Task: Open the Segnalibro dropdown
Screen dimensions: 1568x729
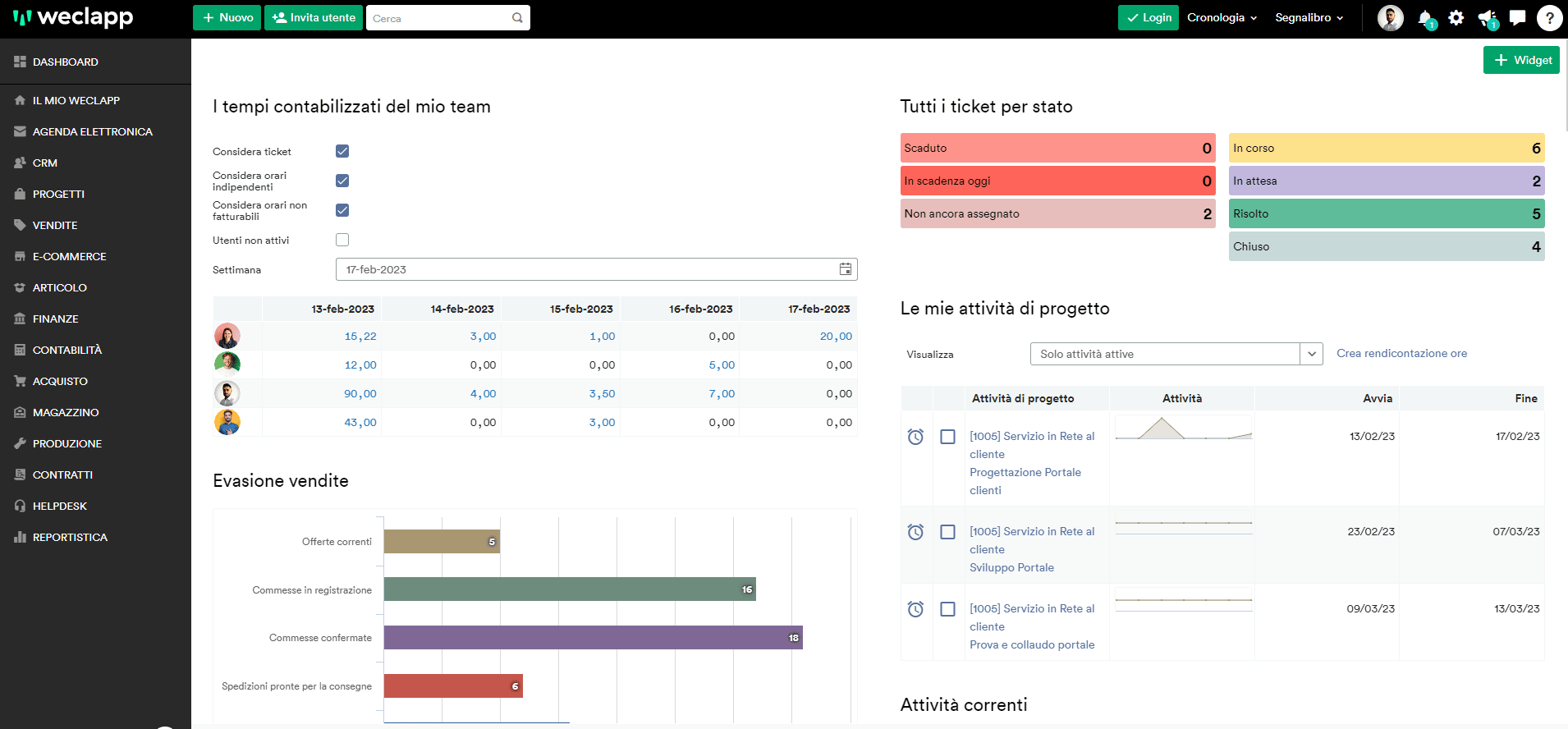Action: pos(1309,18)
